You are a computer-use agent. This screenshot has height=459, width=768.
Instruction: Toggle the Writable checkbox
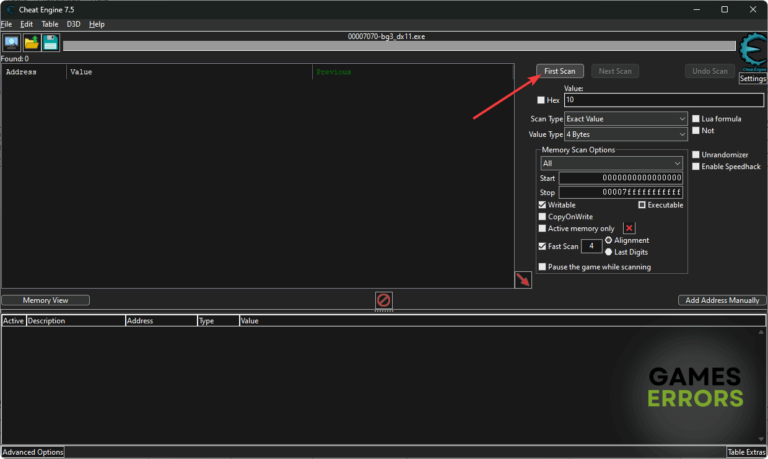pyautogui.click(x=542, y=205)
